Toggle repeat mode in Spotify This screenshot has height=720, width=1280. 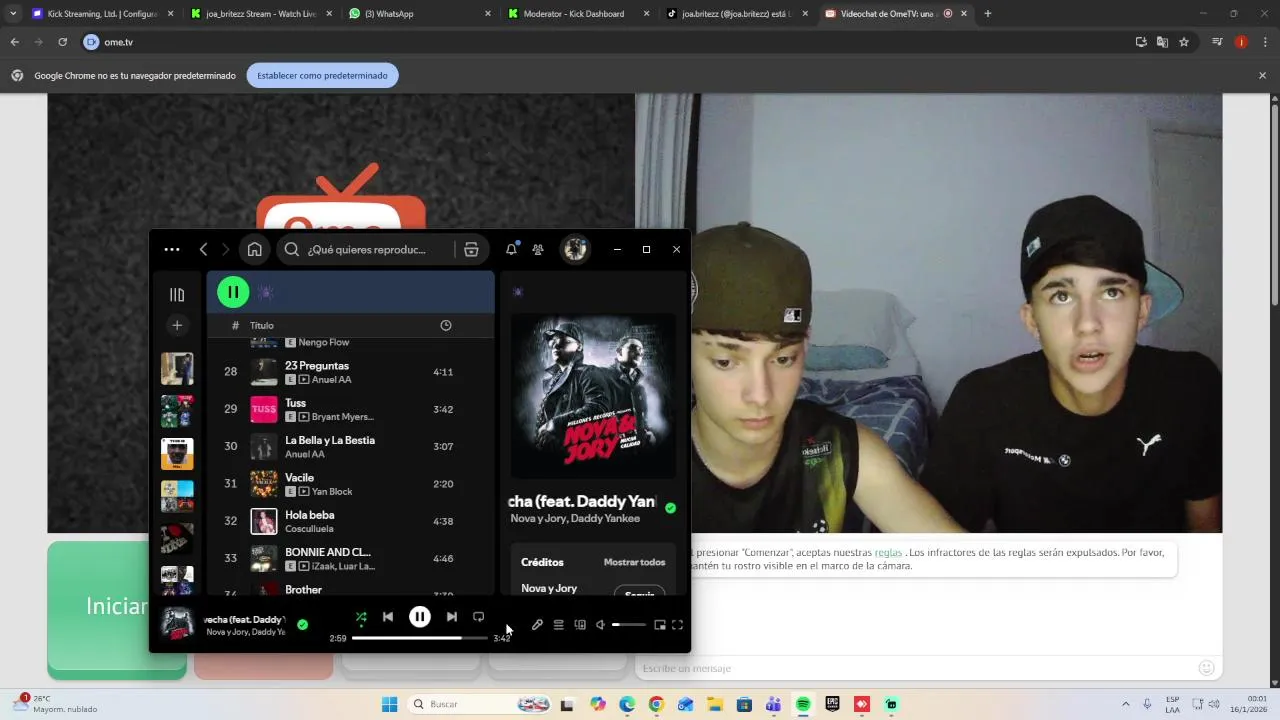(x=478, y=617)
